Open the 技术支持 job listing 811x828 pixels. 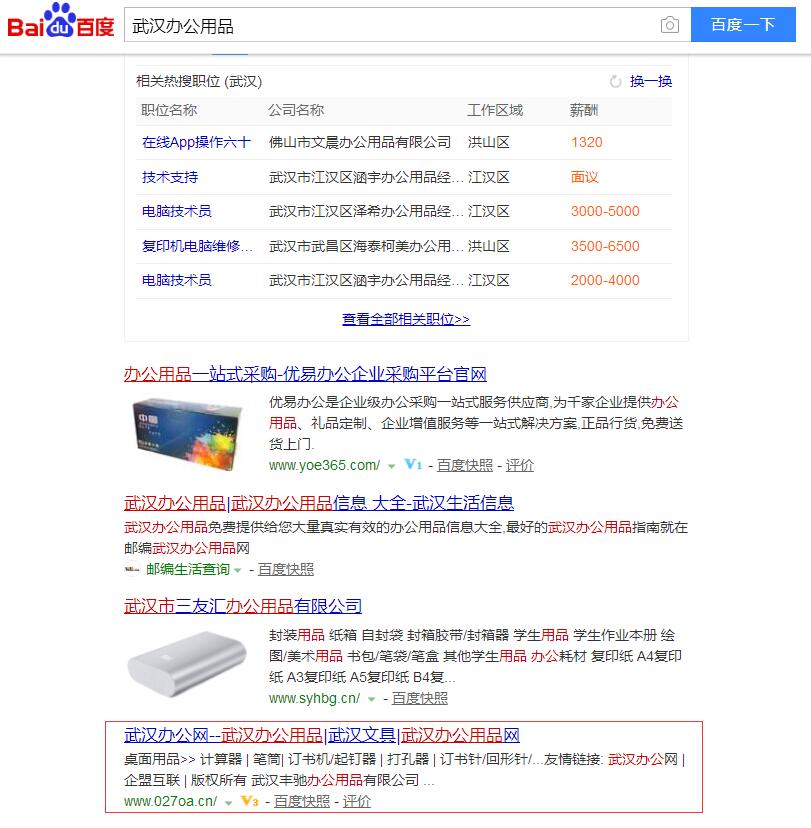click(169, 177)
